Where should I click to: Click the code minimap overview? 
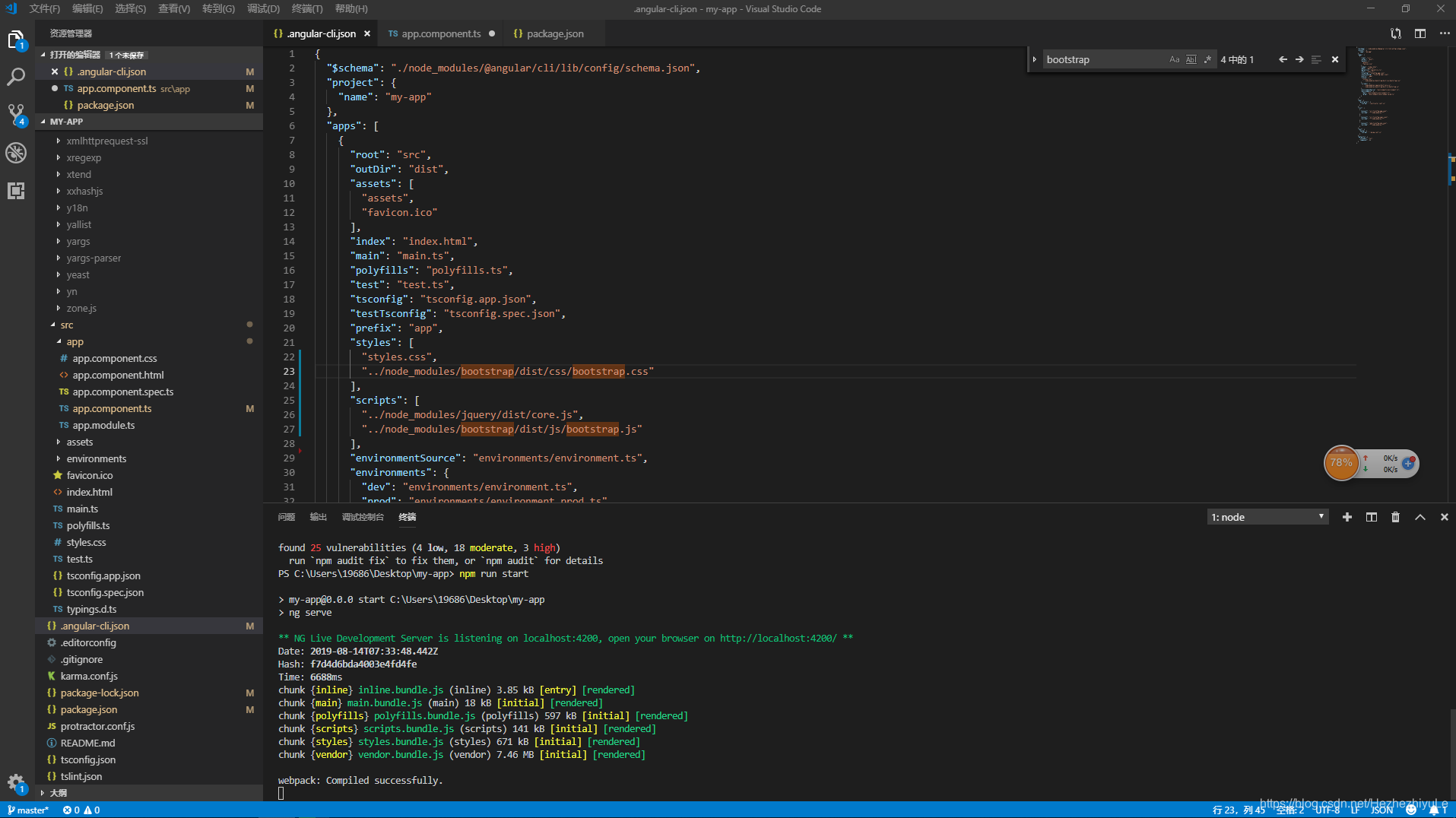click(1383, 95)
